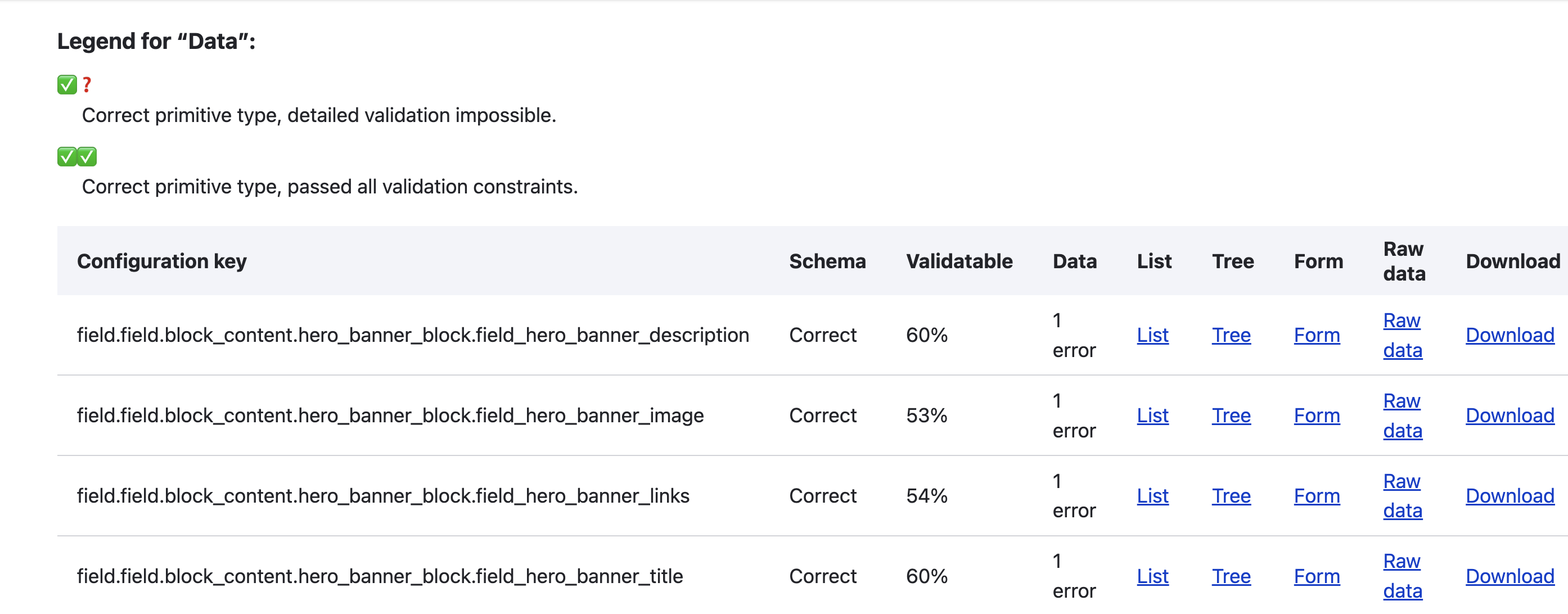Open Tree view for hero_banner_title field
The width and height of the screenshot is (1568, 614).
point(1231,576)
